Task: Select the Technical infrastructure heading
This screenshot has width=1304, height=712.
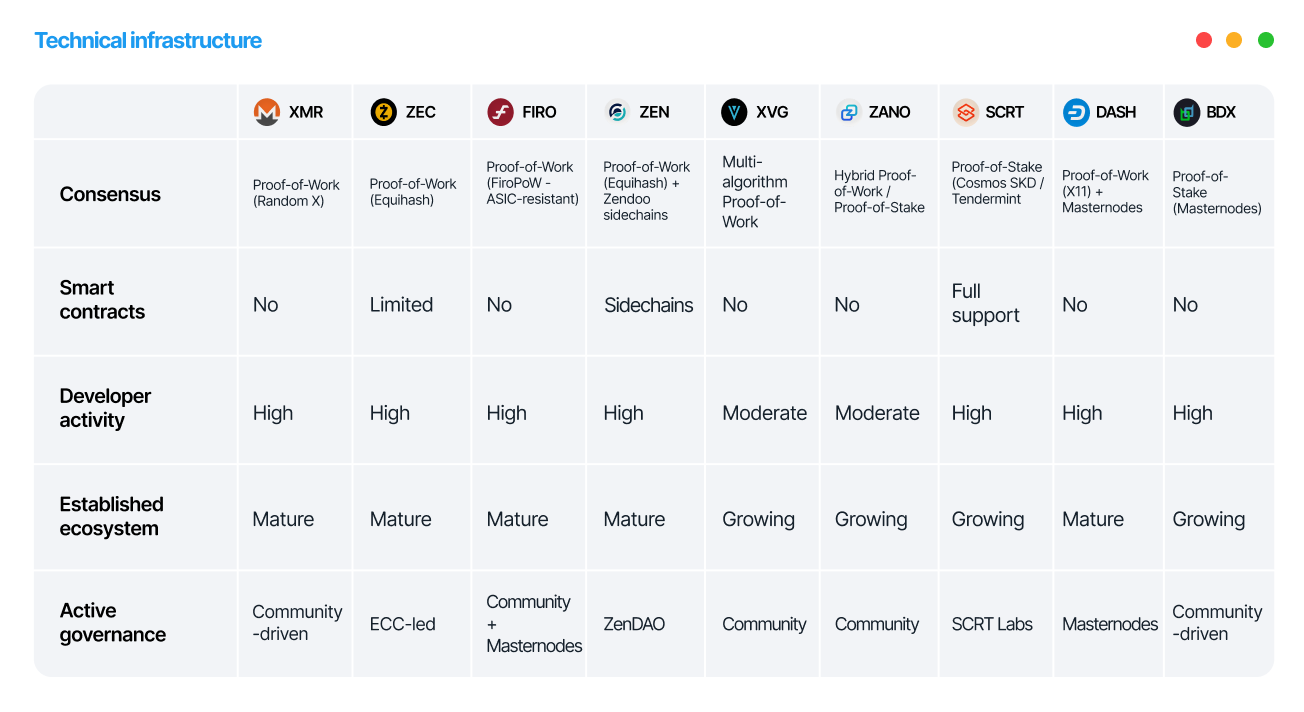Action: 148,41
